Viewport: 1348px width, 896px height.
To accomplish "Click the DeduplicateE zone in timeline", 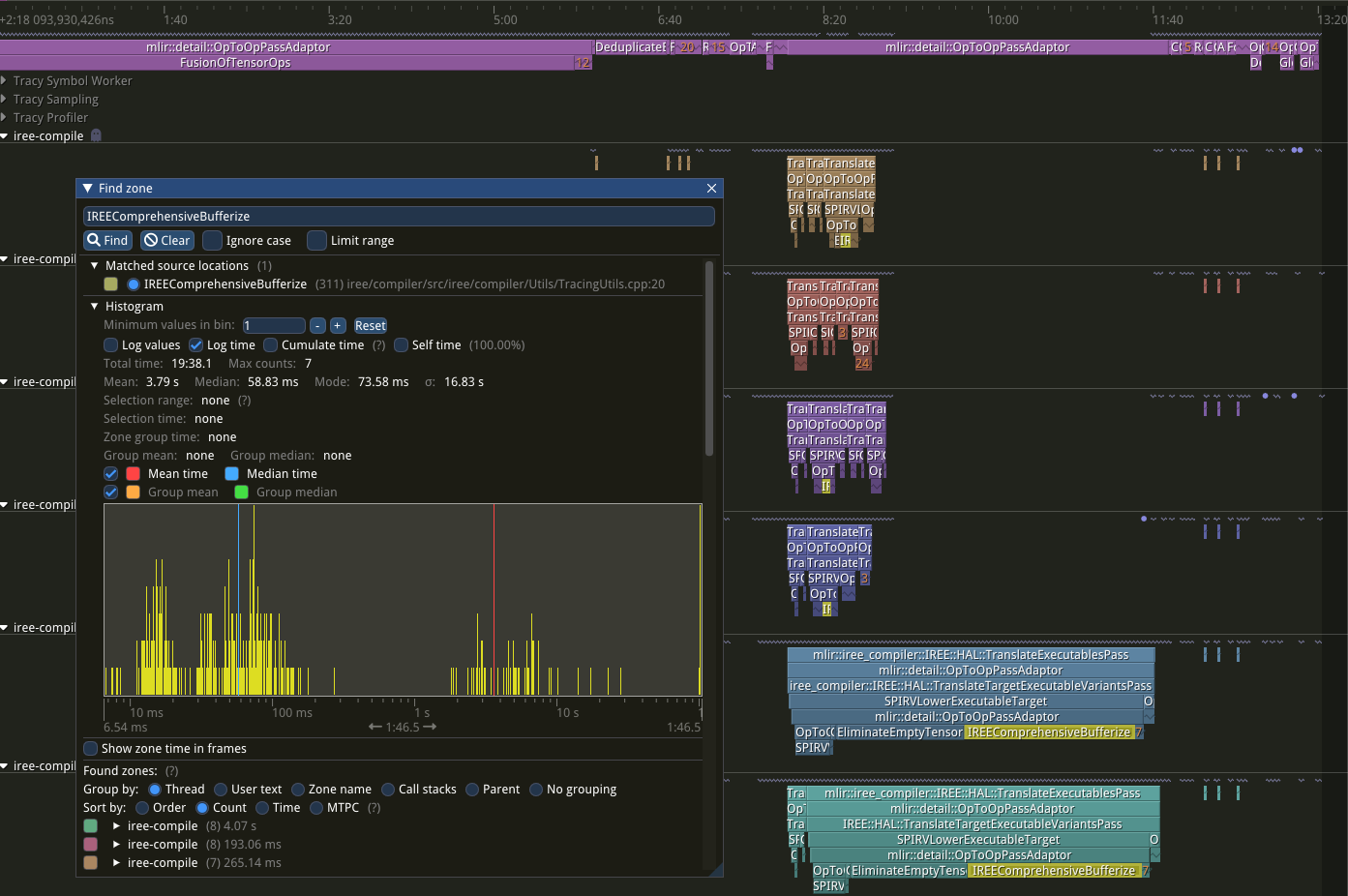I will pos(630,46).
